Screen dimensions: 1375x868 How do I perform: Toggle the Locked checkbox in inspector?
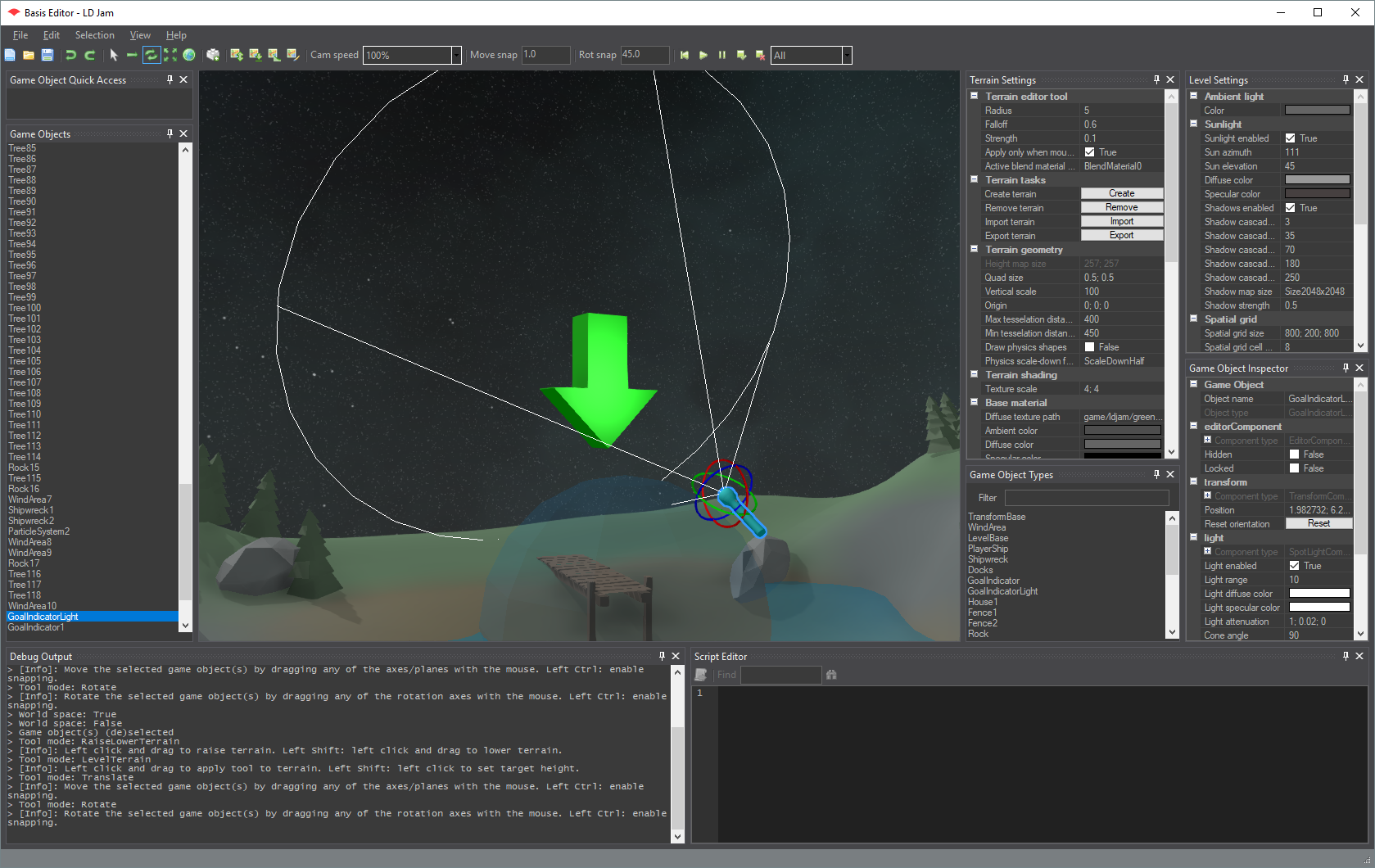pos(1295,468)
